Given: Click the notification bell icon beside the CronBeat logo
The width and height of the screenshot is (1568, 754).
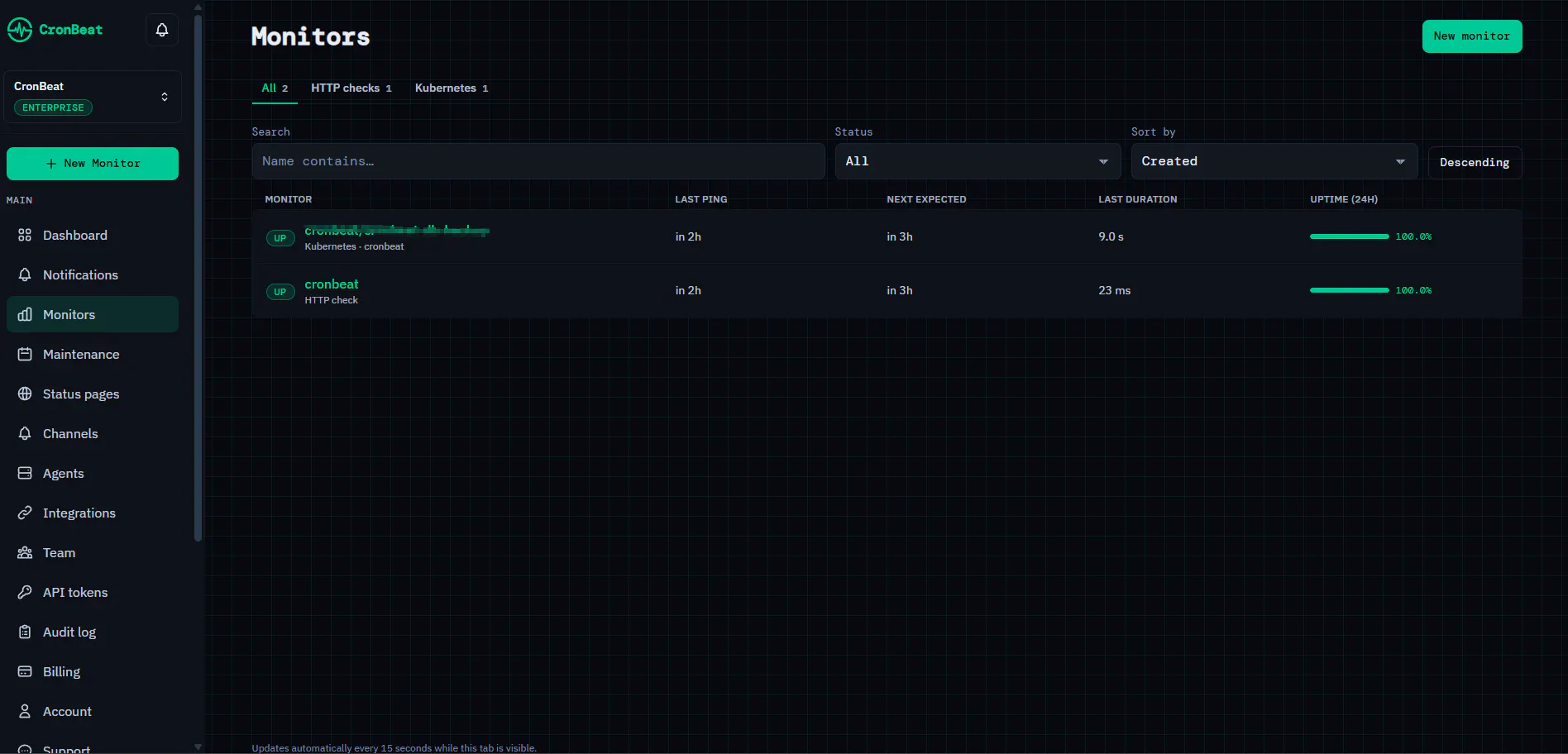Looking at the screenshot, I should coord(162,30).
